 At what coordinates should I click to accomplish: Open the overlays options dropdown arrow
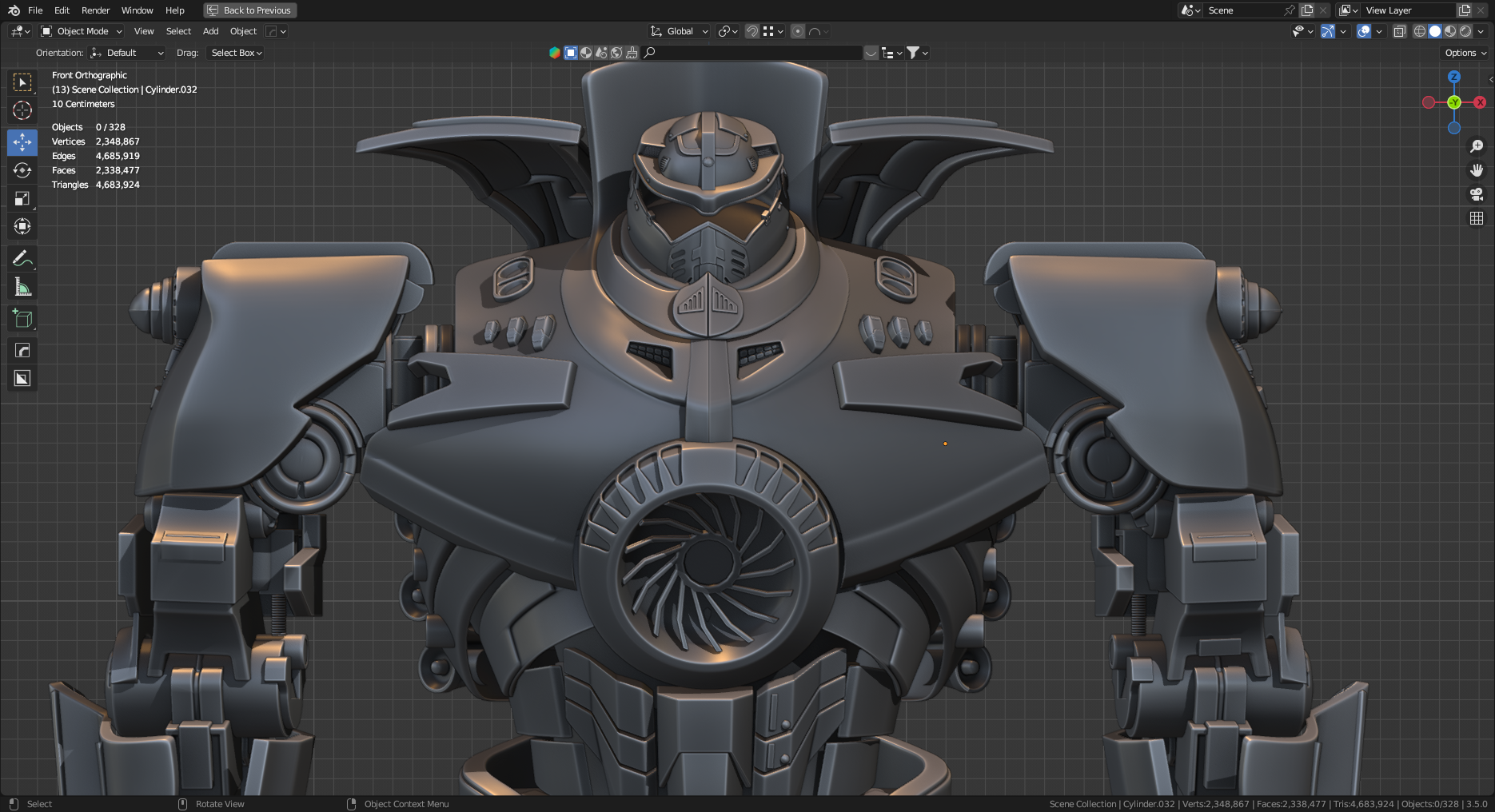[1379, 31]
